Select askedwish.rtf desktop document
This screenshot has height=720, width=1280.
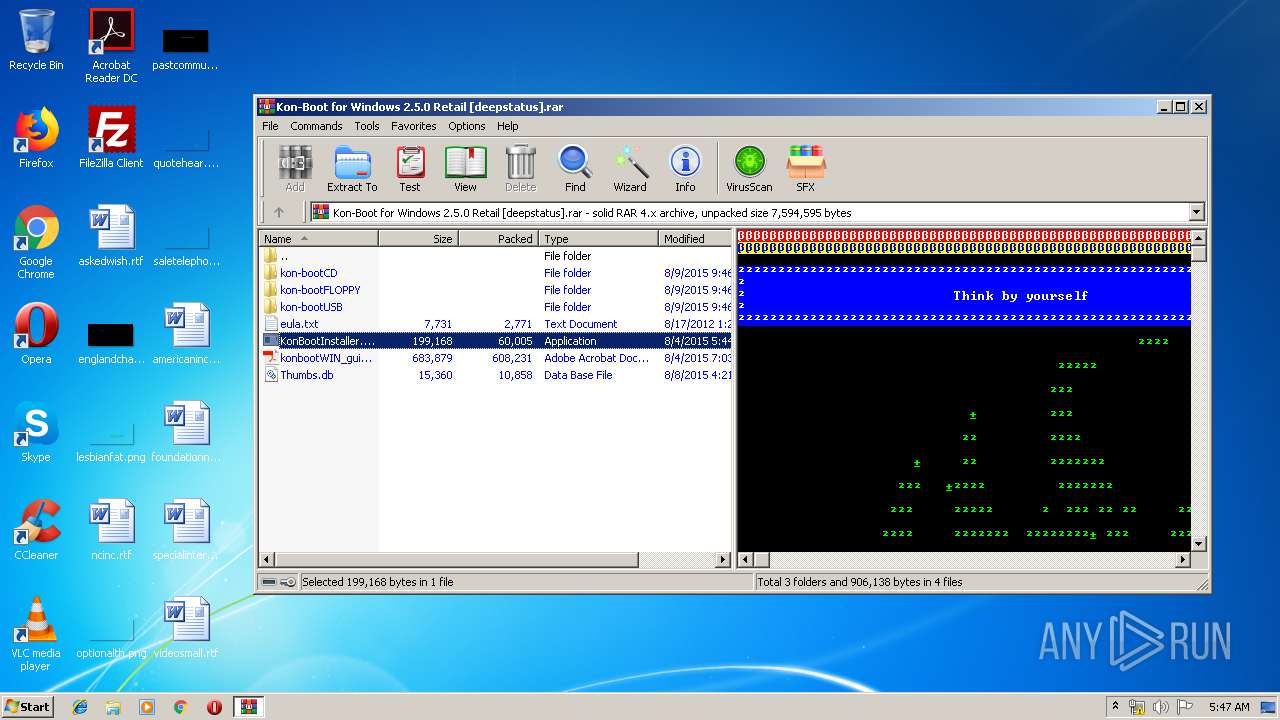point(111,236)
